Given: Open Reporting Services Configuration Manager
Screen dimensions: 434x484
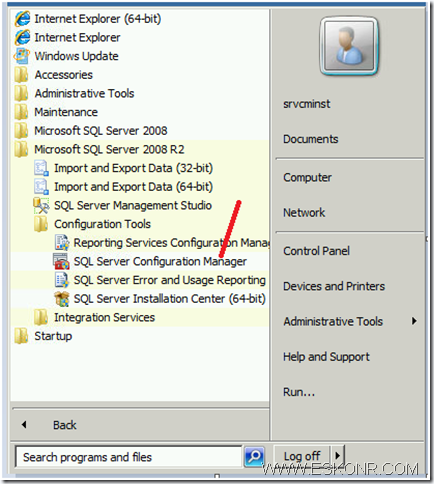Looking at the screenshot, I should point(171,243).
